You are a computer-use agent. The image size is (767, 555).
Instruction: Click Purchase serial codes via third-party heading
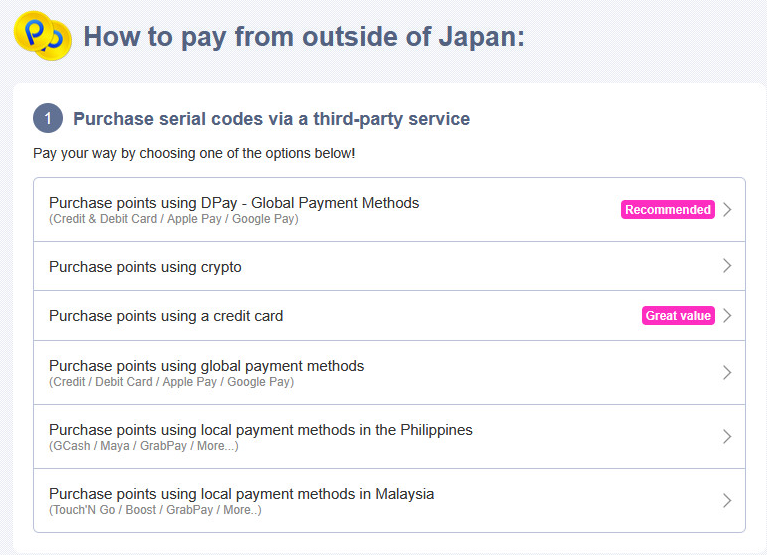tap(271, 119)
